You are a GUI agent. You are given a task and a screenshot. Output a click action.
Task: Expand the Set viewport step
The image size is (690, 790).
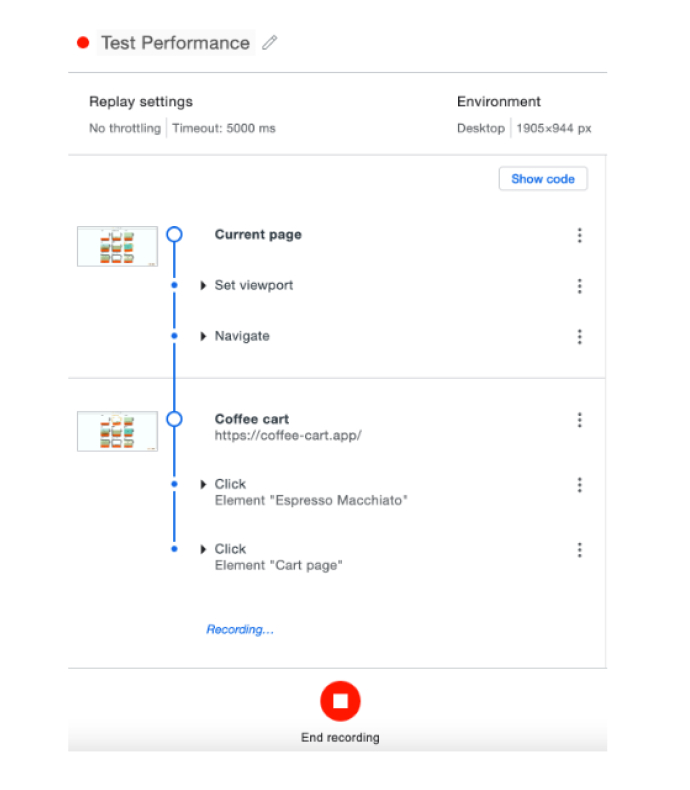(x=204, y=286)
